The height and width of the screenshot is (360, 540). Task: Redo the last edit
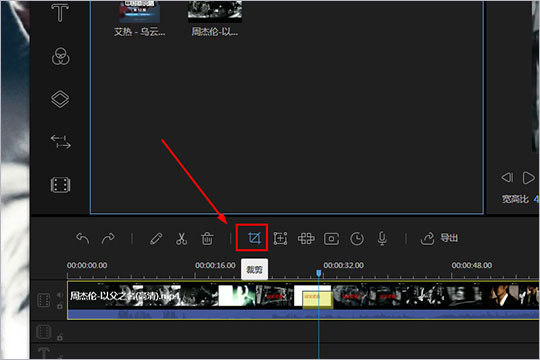click(x=108, y=238)
